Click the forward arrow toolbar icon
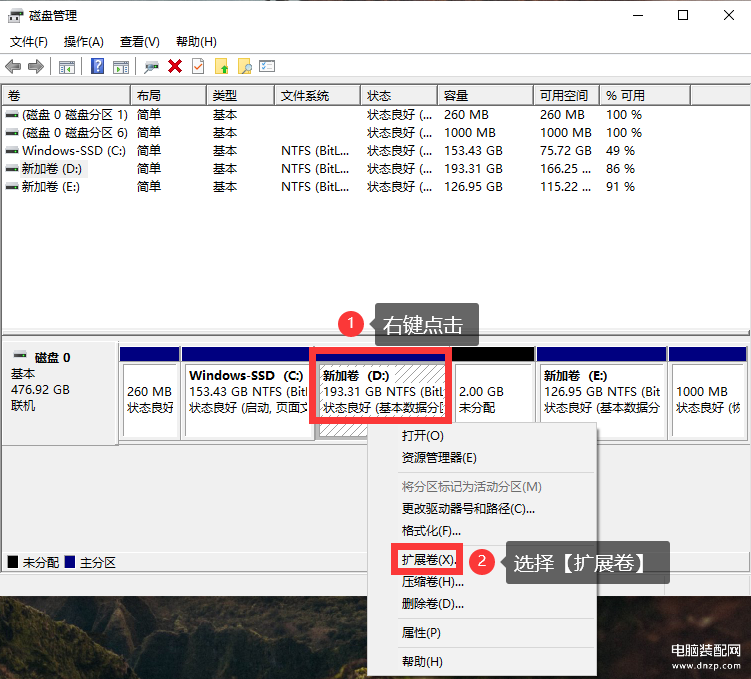 click(x=35, y=66)
